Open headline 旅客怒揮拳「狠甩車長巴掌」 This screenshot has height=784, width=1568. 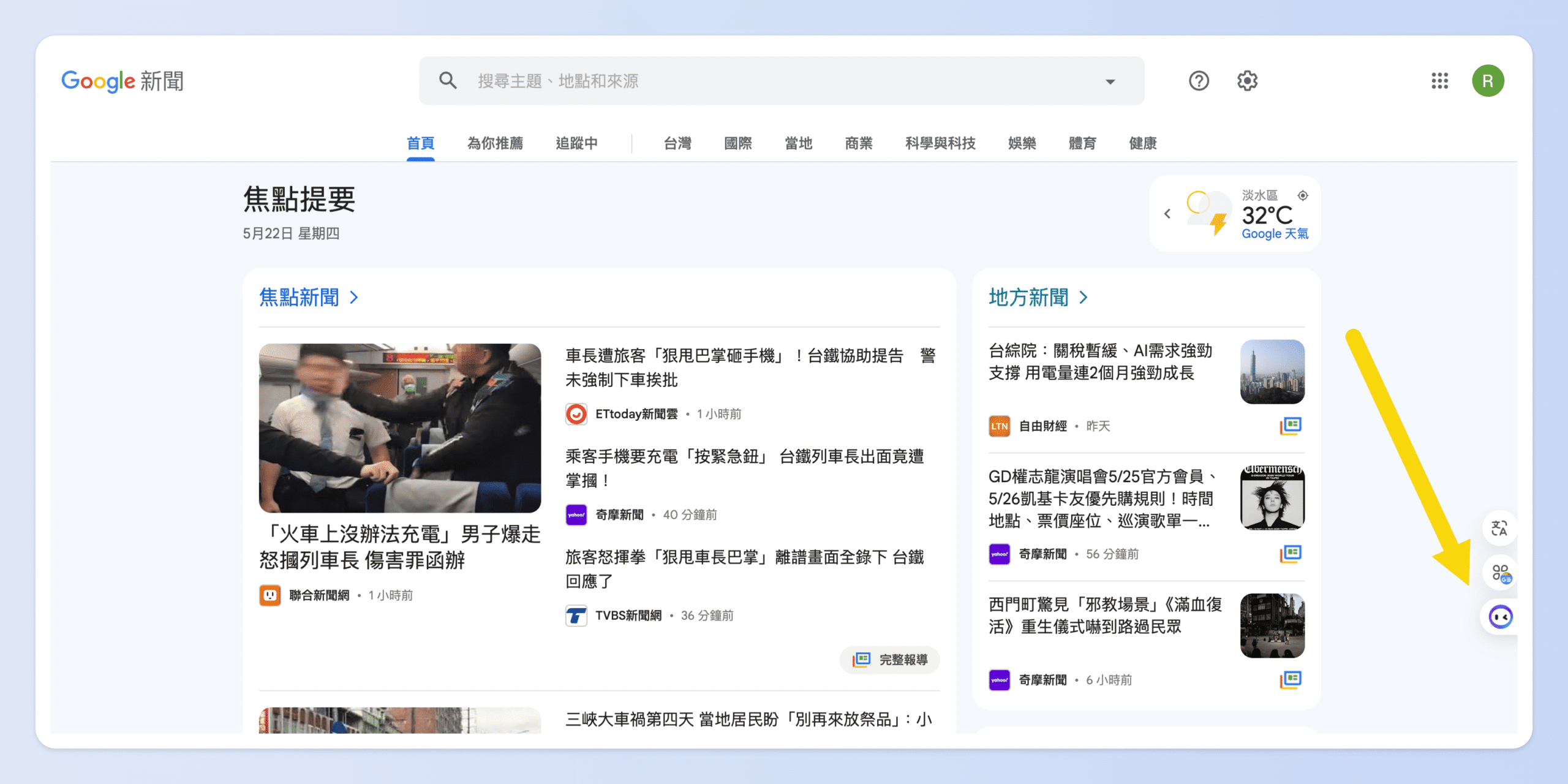click(744, 569)
